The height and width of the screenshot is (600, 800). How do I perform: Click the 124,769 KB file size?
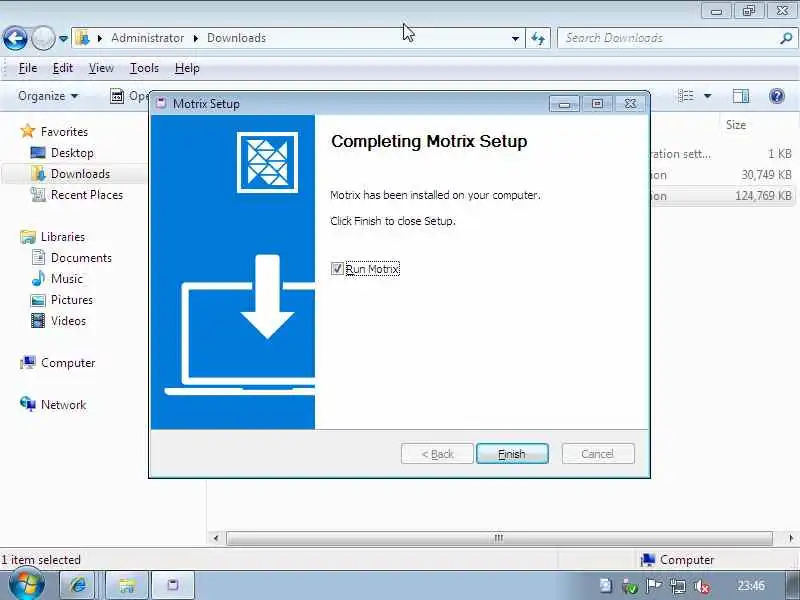point(763,196)
